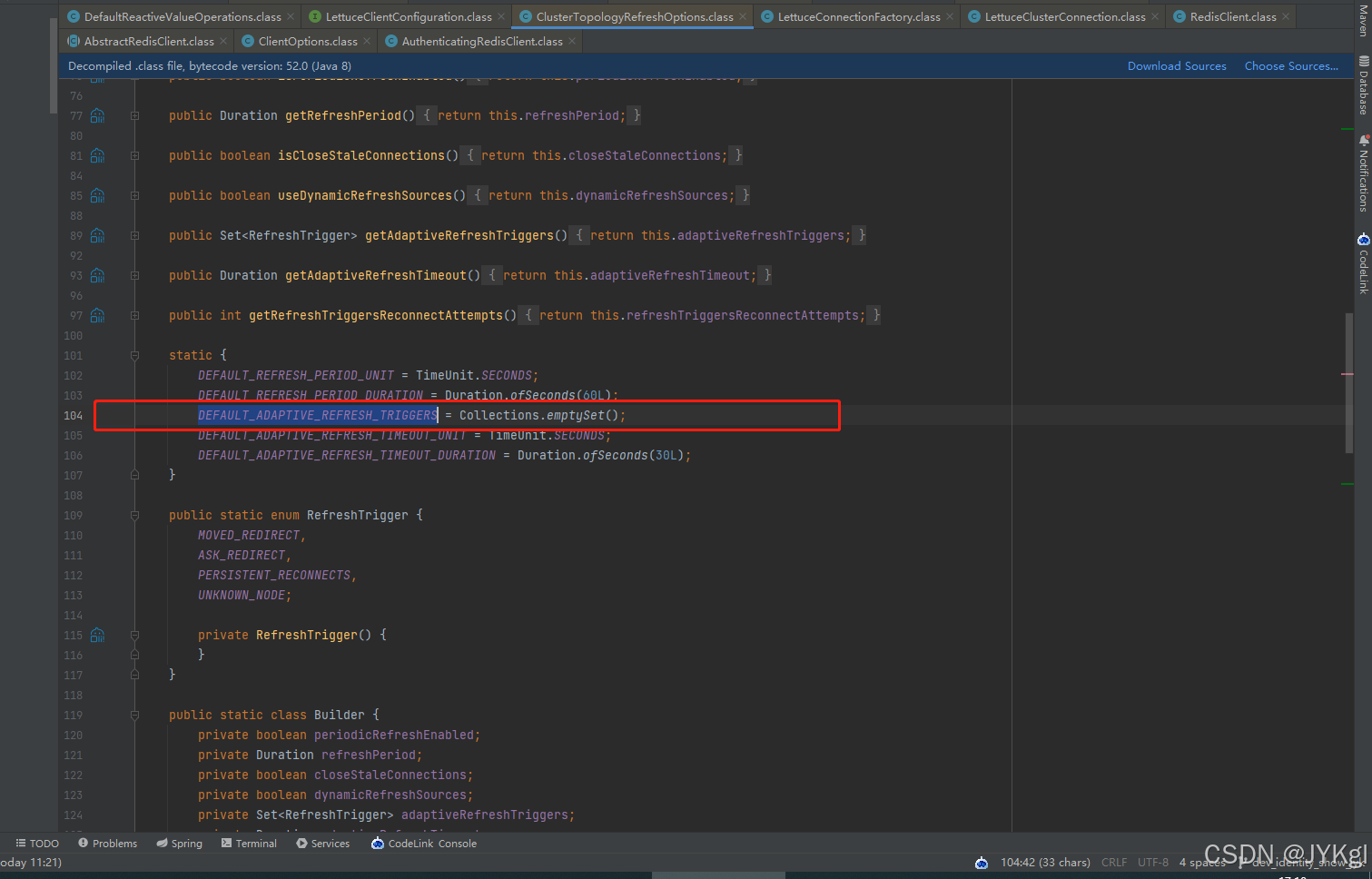
Task: Collapse the Builder class at line 119
Action: pyautogui.click(x=134, y=715)
